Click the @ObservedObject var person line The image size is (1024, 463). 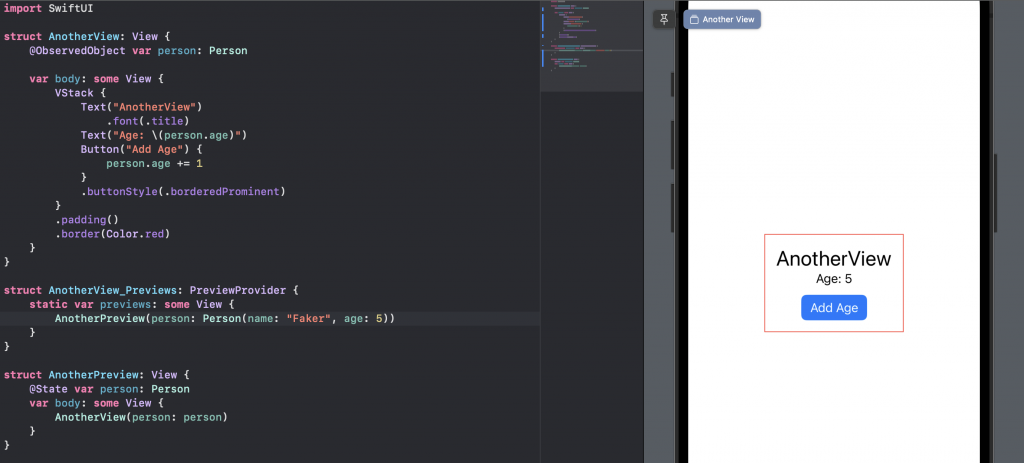coord(138,50)
